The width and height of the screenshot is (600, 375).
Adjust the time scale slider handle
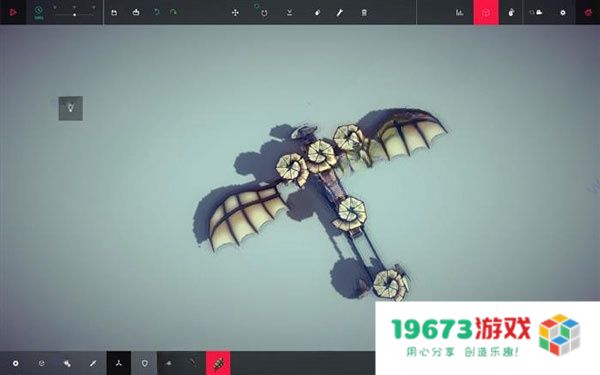74,15
